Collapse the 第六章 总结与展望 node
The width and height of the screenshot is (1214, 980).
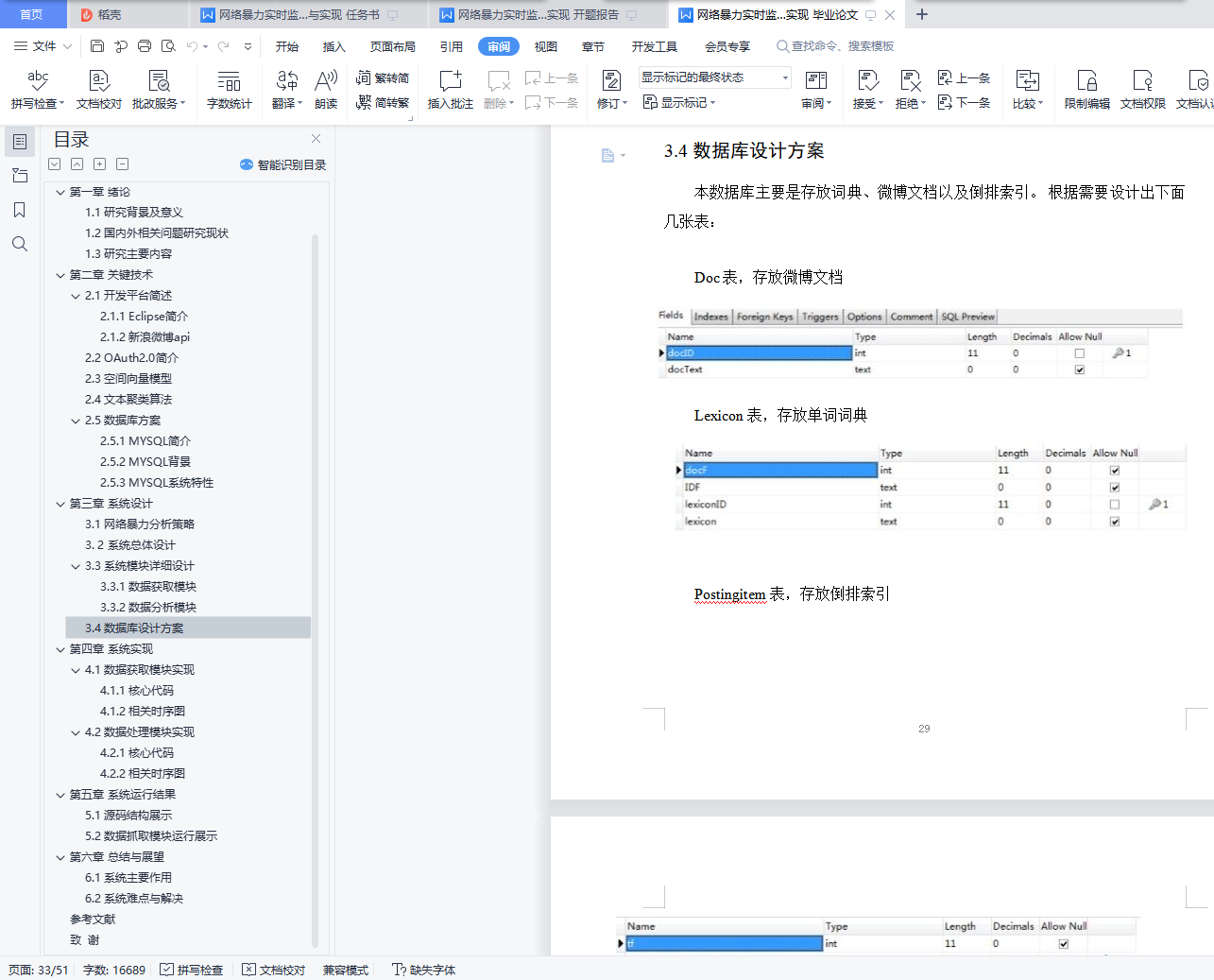(x=60, y=857)
